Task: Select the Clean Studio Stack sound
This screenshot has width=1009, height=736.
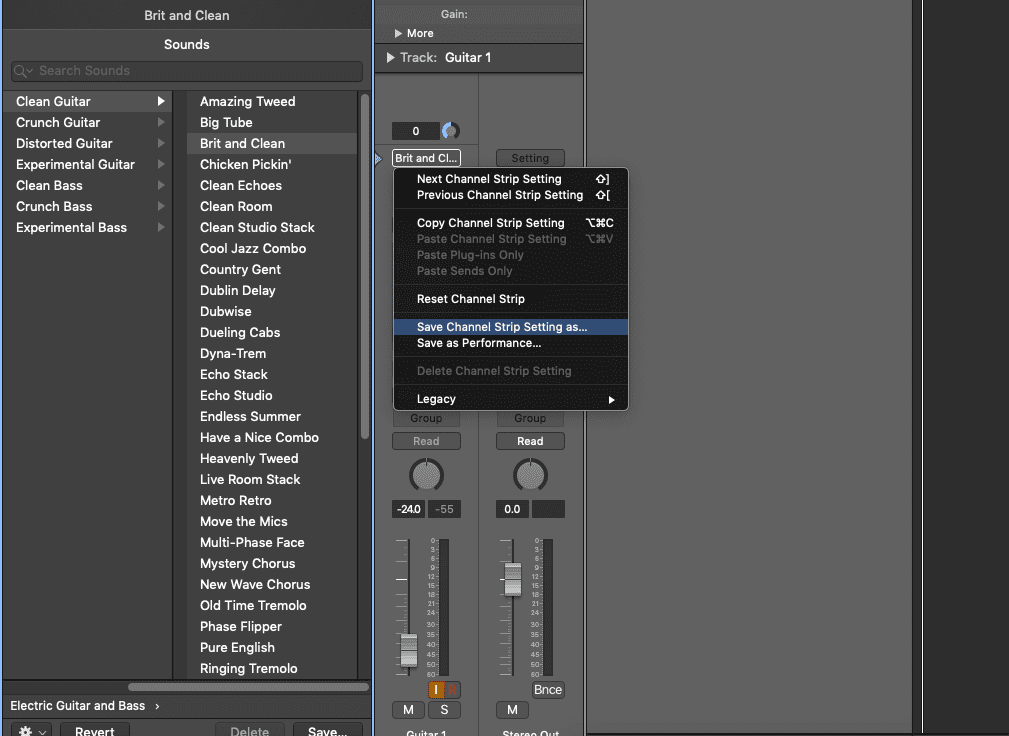Action: tap(272, 227)
